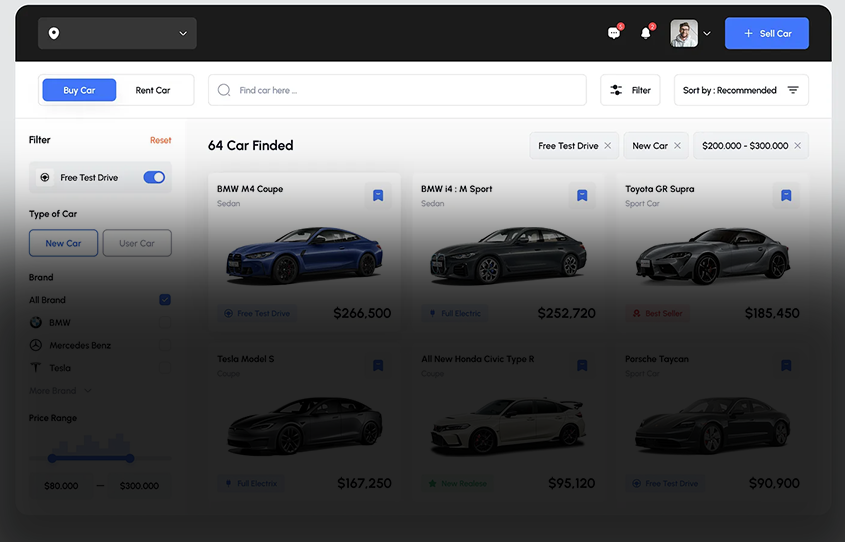Screen dimensions: 845x542
Task: Open the BMW M4 Coupe car image
Action: (x=304, y=255)
